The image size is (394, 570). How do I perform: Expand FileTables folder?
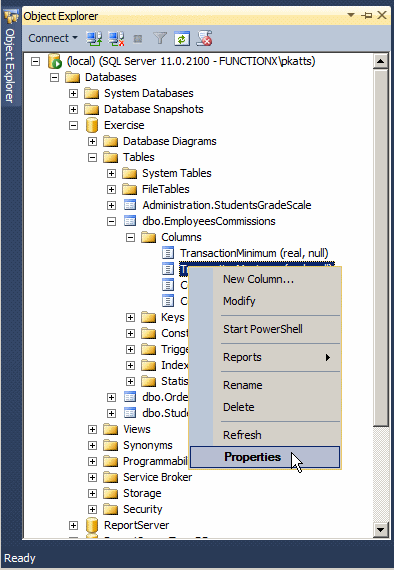(111, 189)
